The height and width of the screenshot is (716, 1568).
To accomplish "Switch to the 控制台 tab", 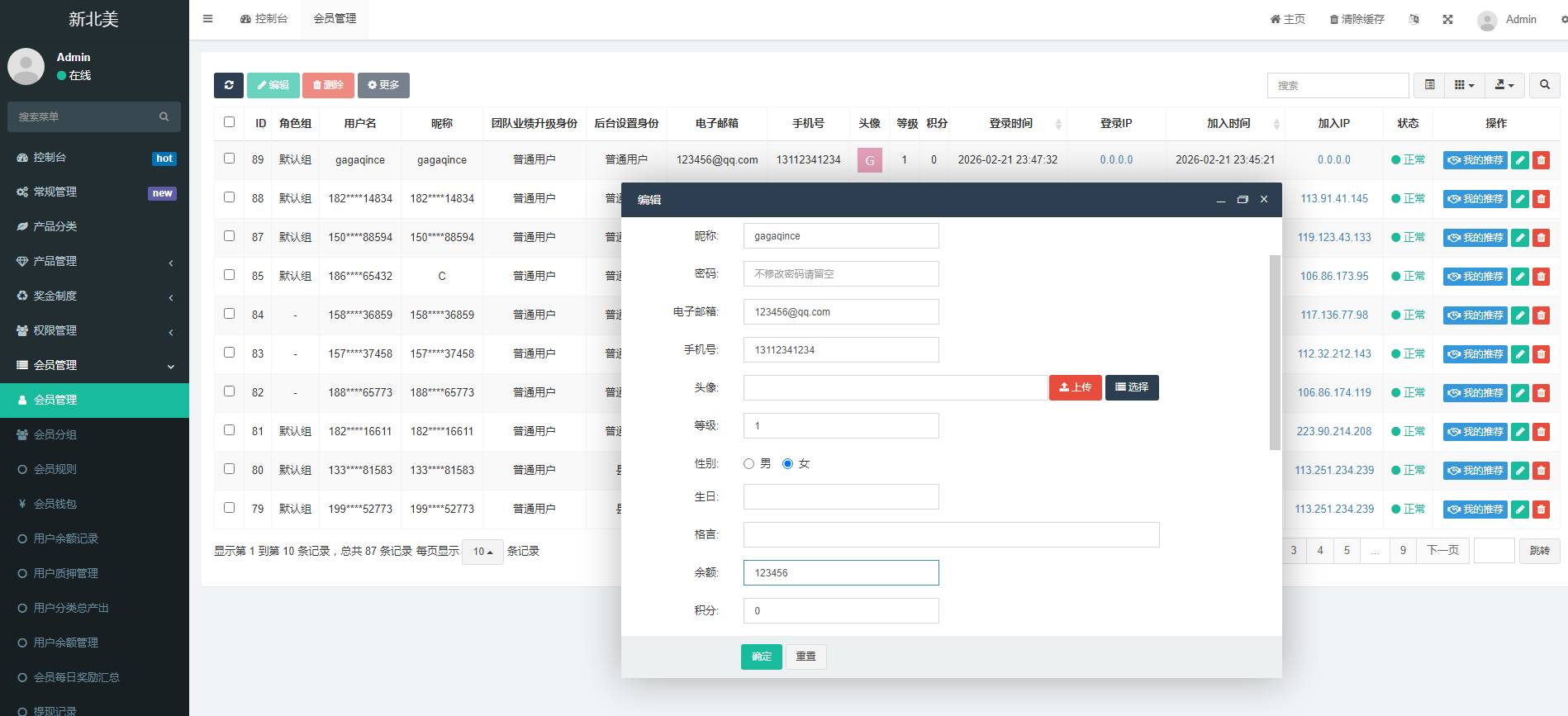I will coord(264,19).
